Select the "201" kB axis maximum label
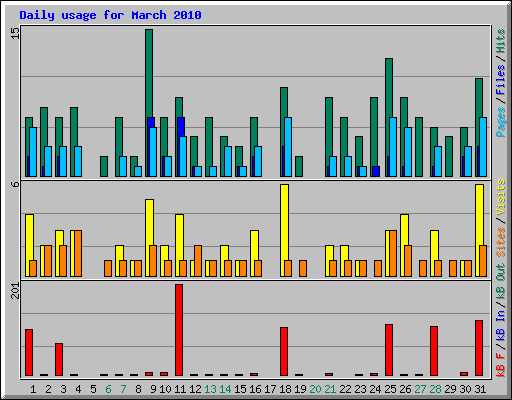 tap(15, 290)
